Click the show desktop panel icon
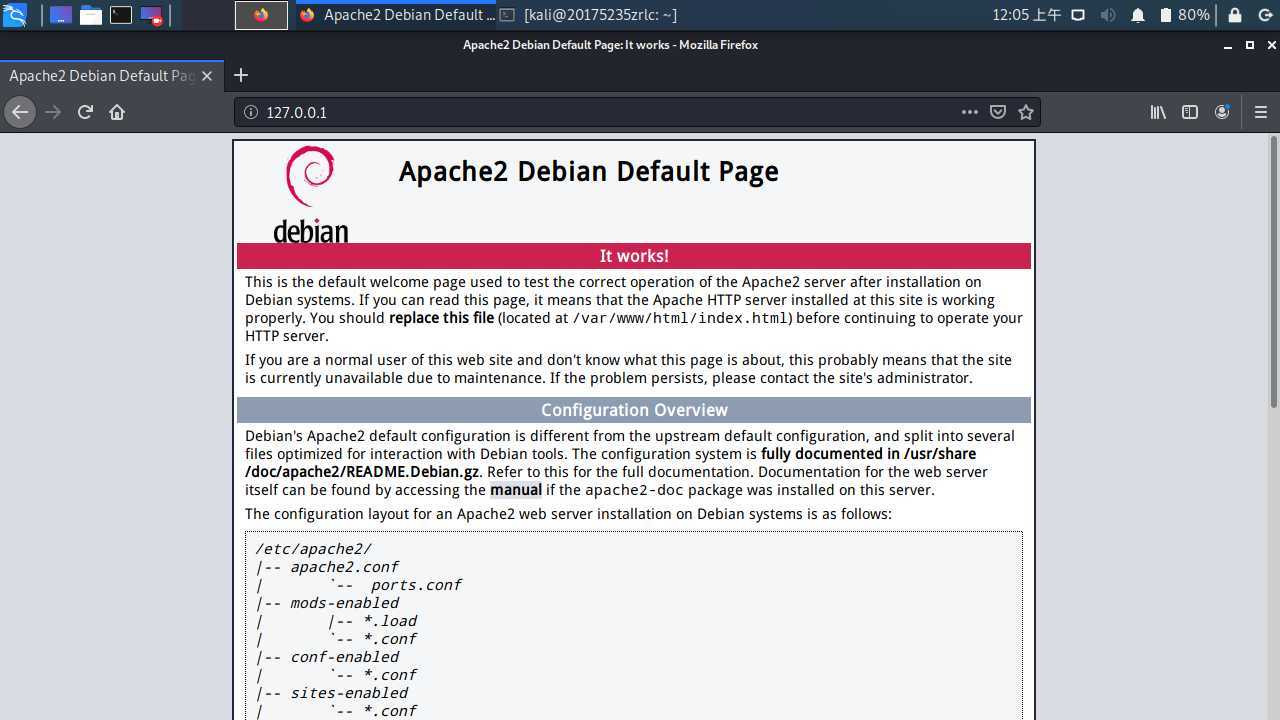This screenshot has width=1280, height=720. click(60, 15)
